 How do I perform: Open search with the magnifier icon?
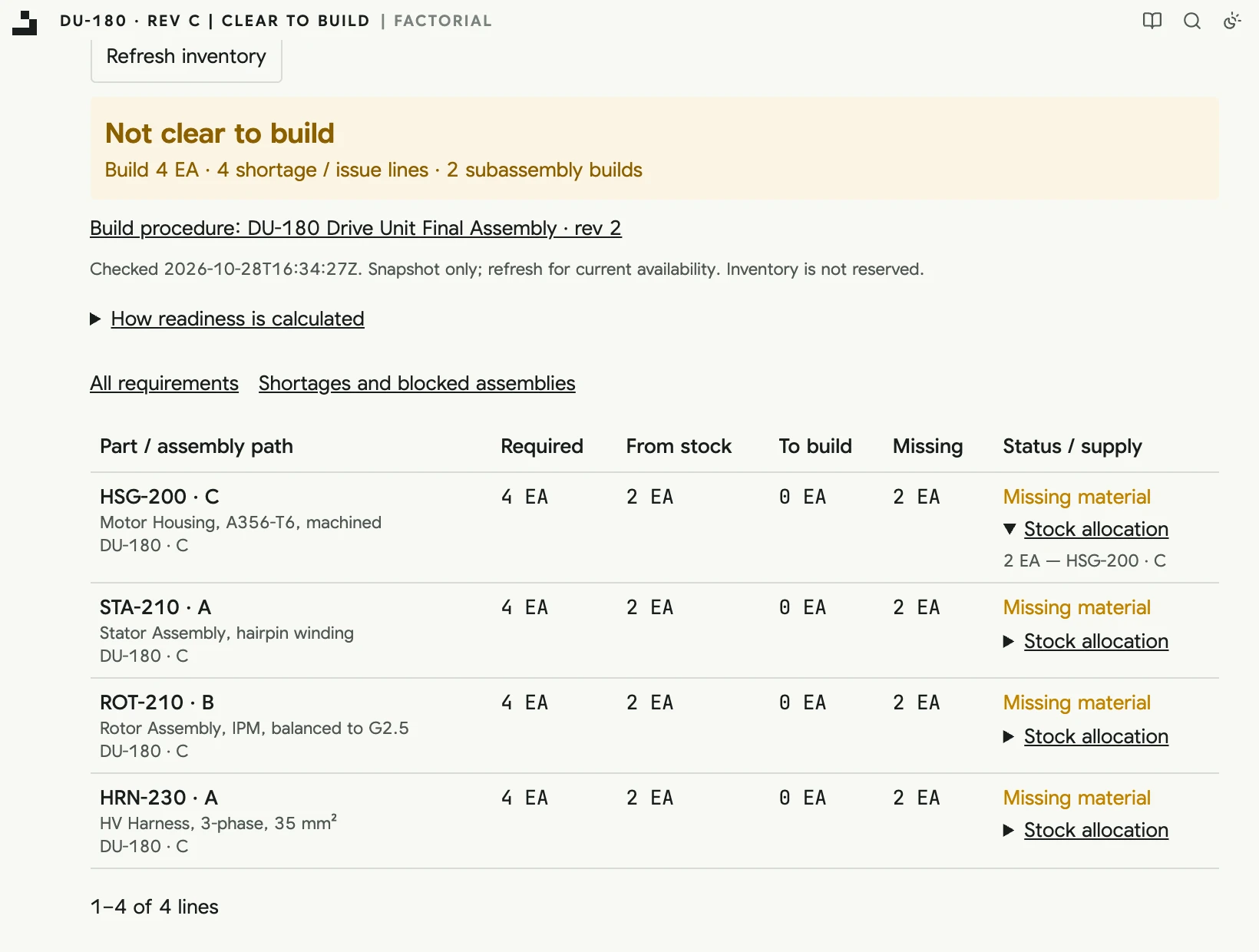click(x=1192, y=21)
